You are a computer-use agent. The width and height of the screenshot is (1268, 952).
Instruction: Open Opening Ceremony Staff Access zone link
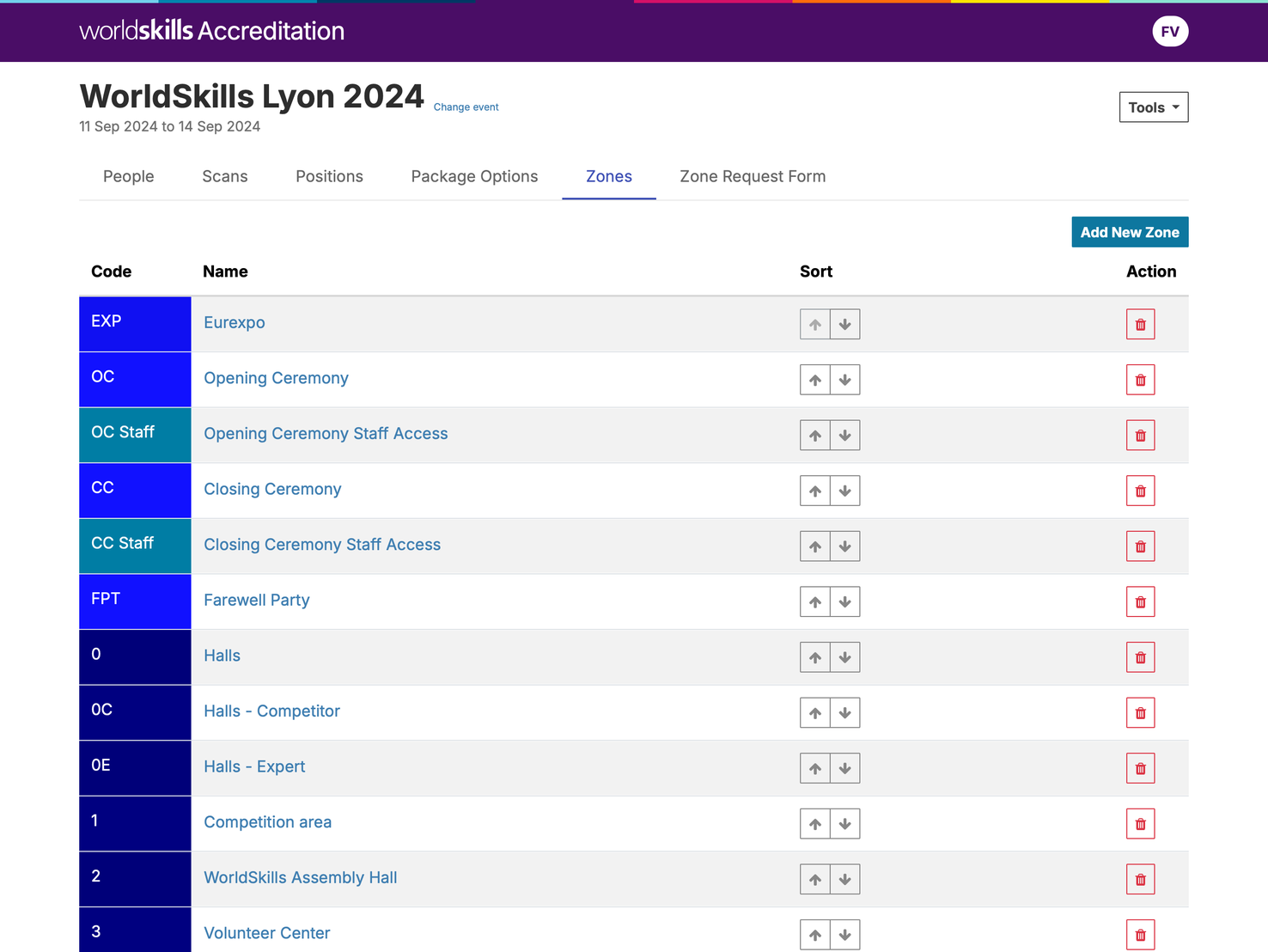pos(326,434)
